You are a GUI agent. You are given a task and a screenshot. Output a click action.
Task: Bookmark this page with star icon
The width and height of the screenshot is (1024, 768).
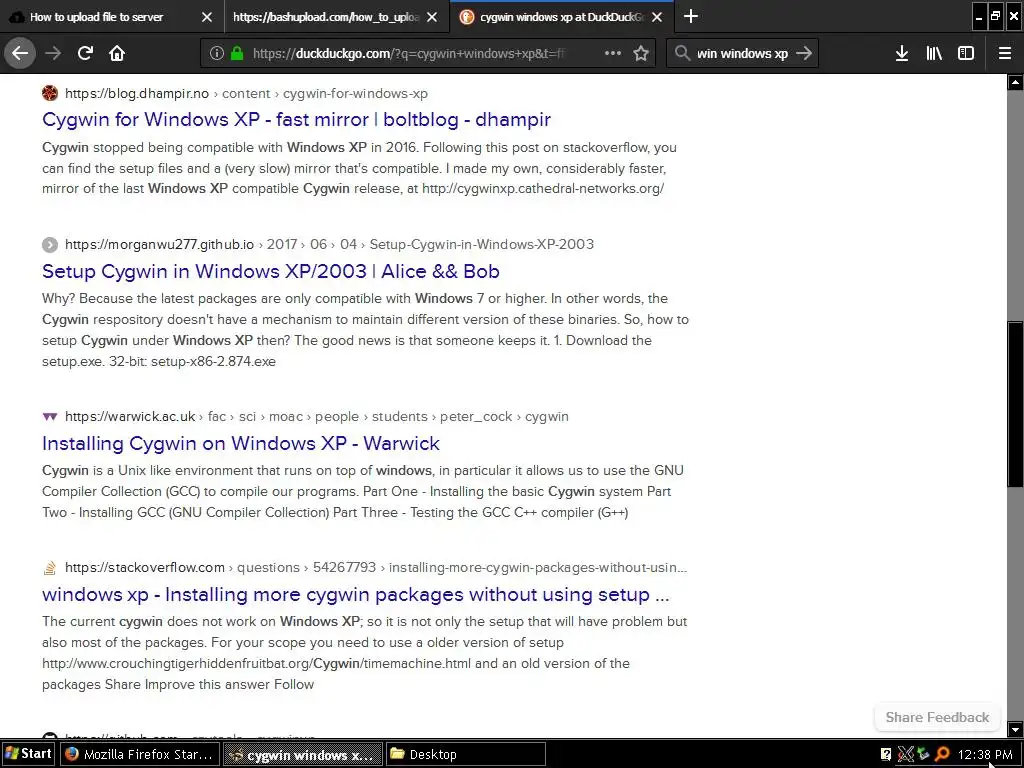click(x=641, y=54)
